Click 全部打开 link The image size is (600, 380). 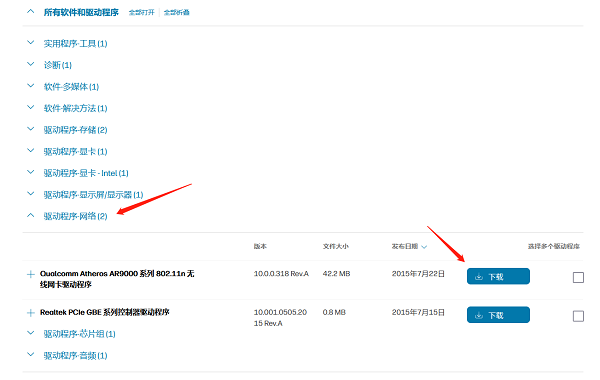(142, 12)
